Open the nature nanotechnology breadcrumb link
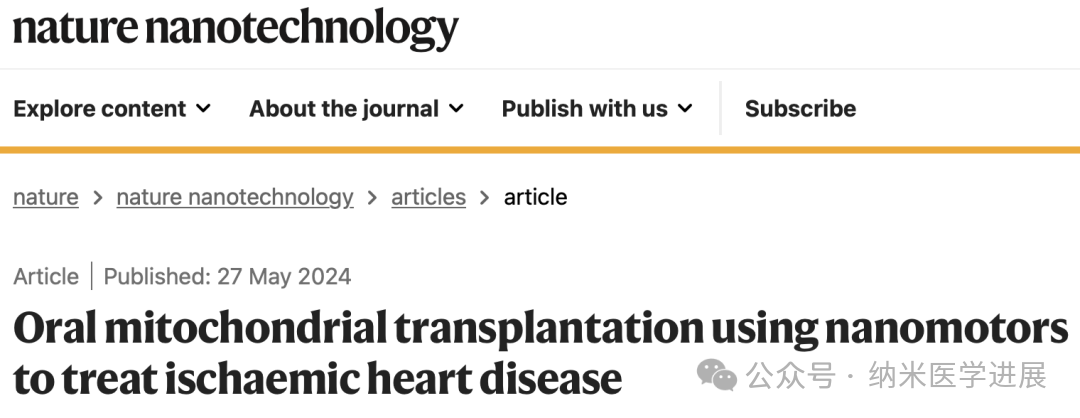 (x=235, y=197)
